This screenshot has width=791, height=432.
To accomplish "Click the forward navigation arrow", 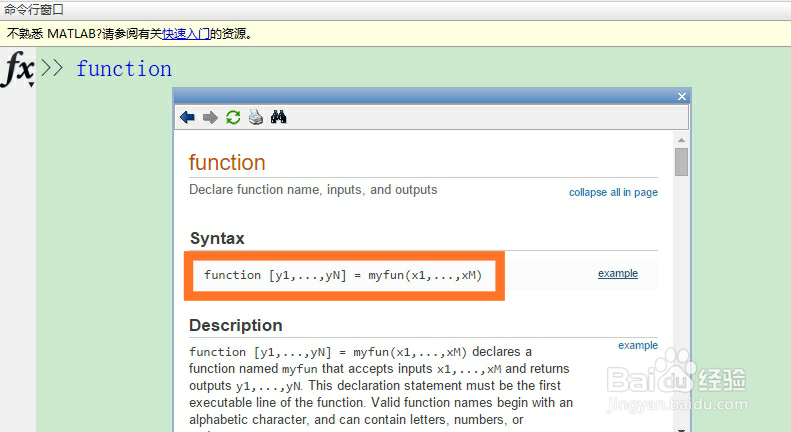I will pos(210,118).
